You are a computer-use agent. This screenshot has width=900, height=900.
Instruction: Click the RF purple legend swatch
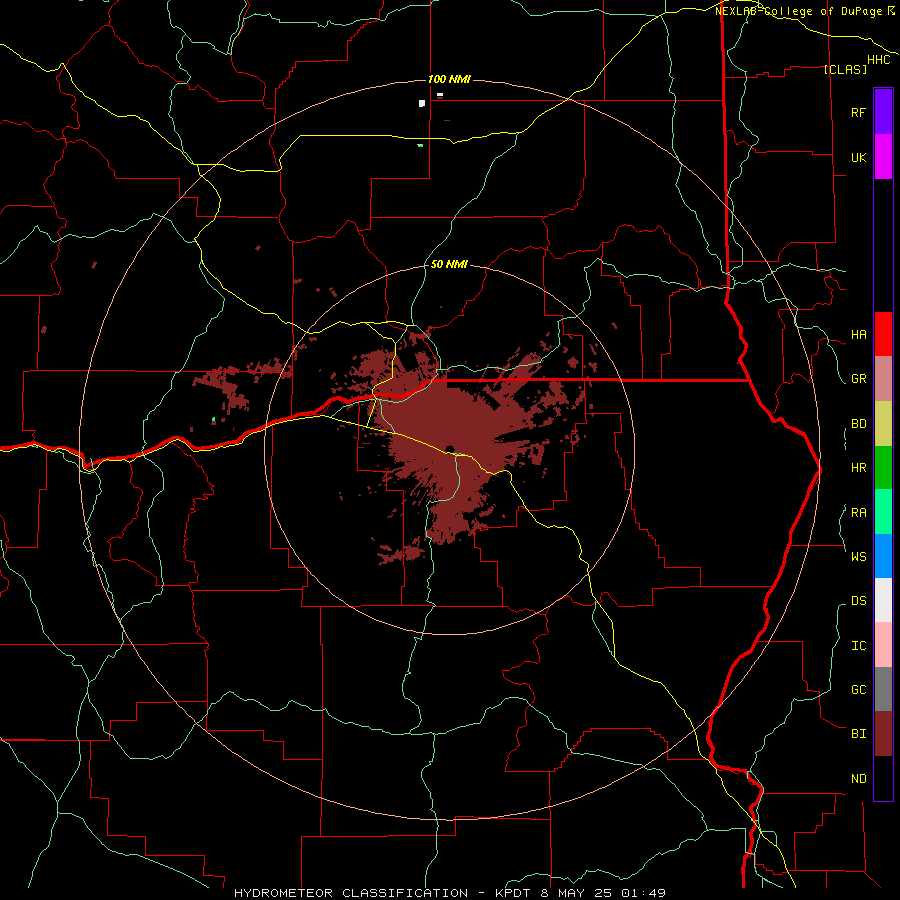[883, 112]
